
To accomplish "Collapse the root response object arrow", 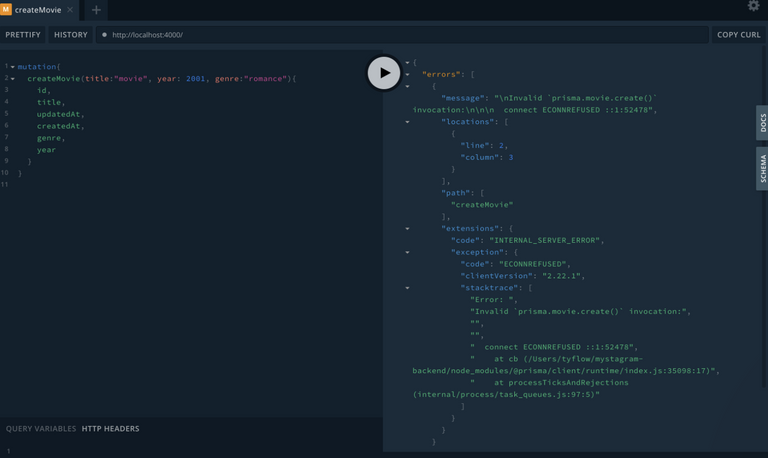I will click(x=407, y=63).
